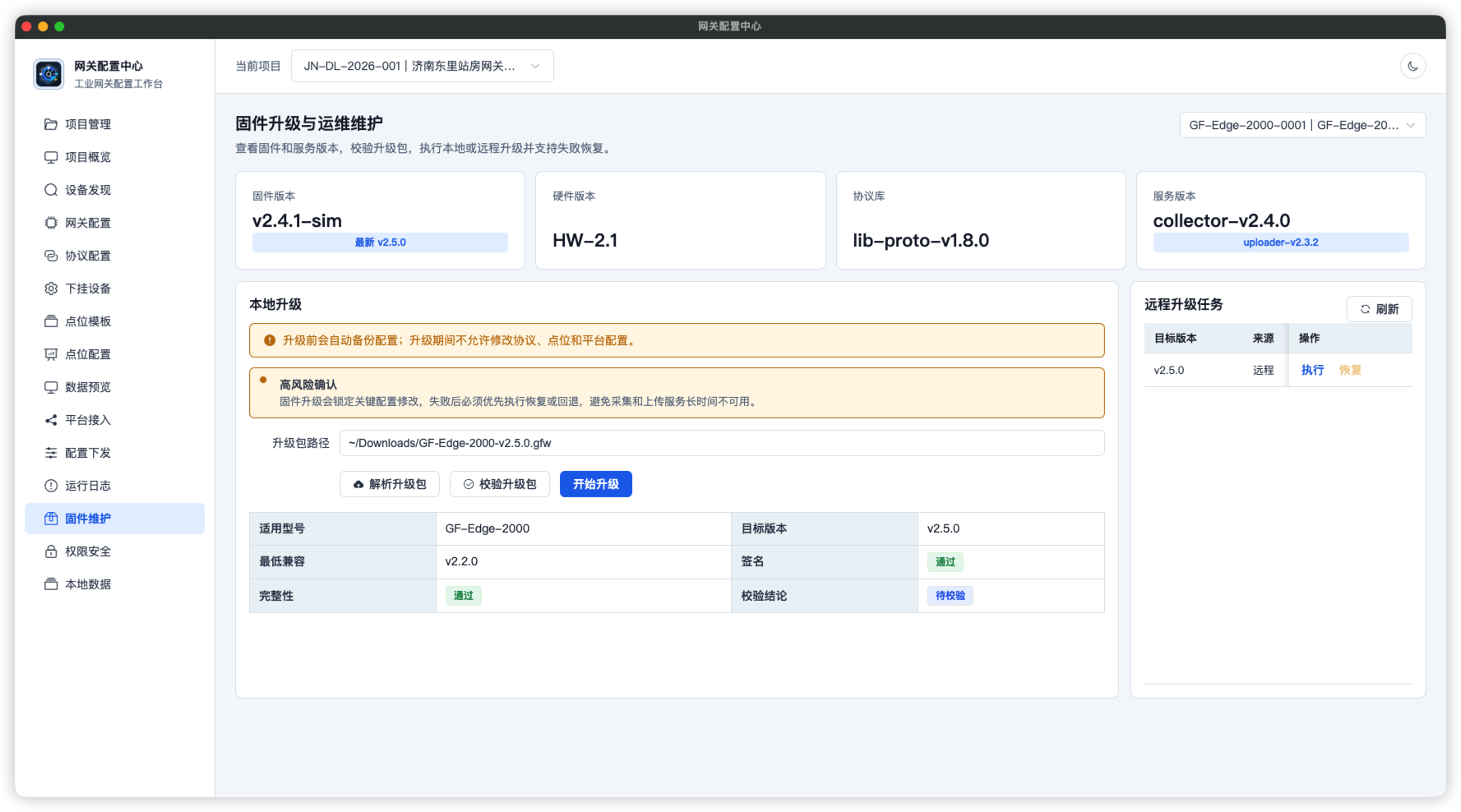Image resolution: width=1461 pixels, height=812 pixels.
Task: Click the 开始升级 button
Action: (x=596, y=484)
